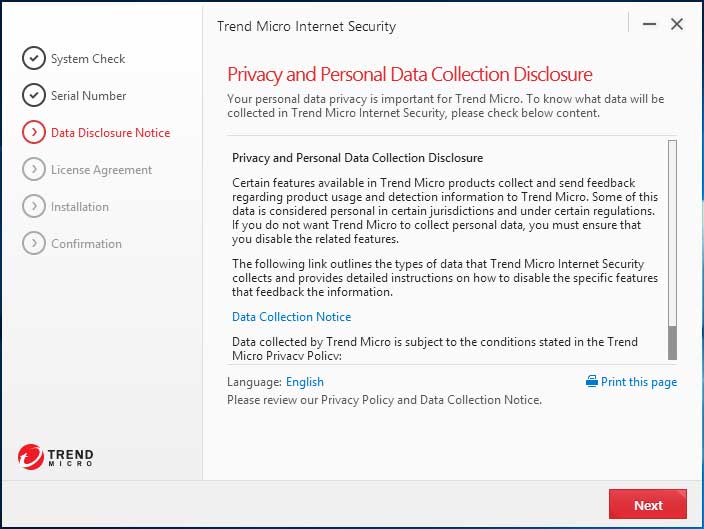Click the empty scrollbar track above the thumb

(672, 233)
